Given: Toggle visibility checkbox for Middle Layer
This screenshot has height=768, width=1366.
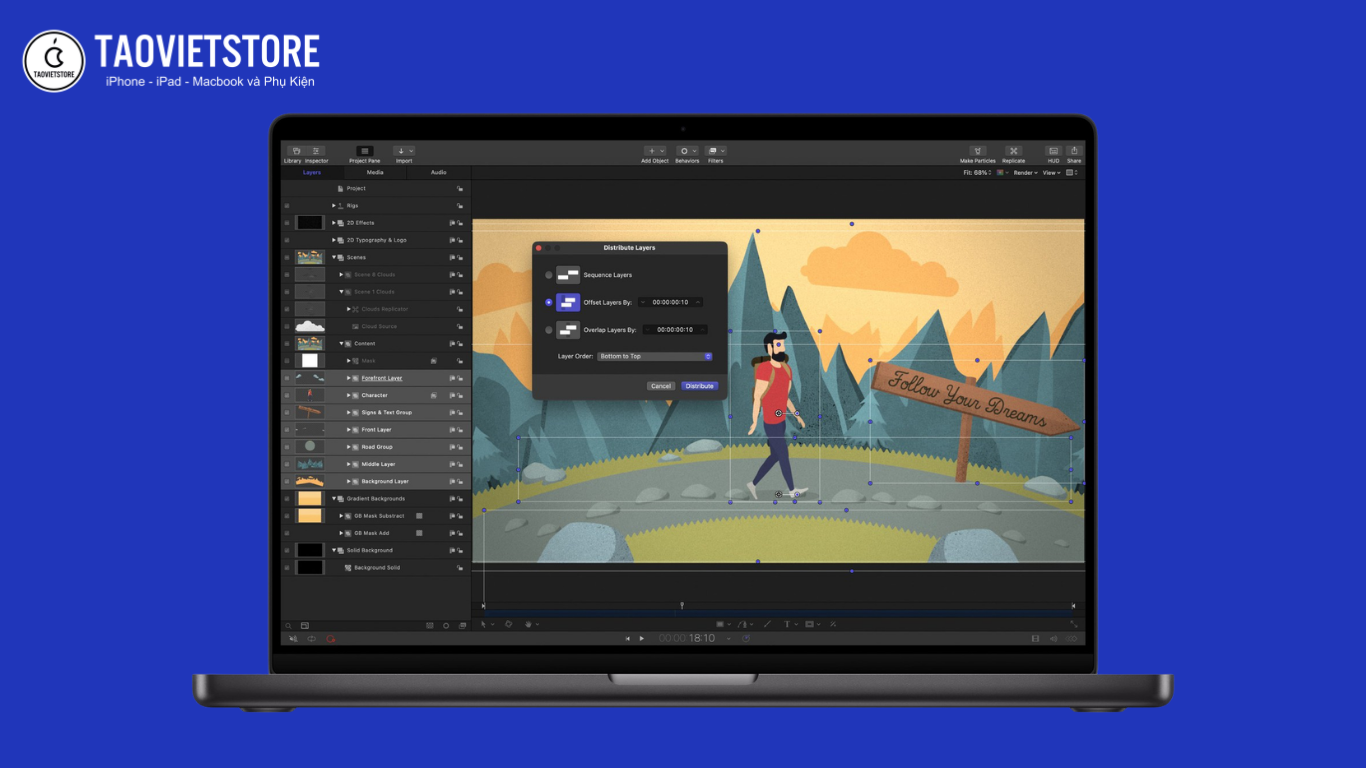Looking at the screenshot, I should 287,464.
